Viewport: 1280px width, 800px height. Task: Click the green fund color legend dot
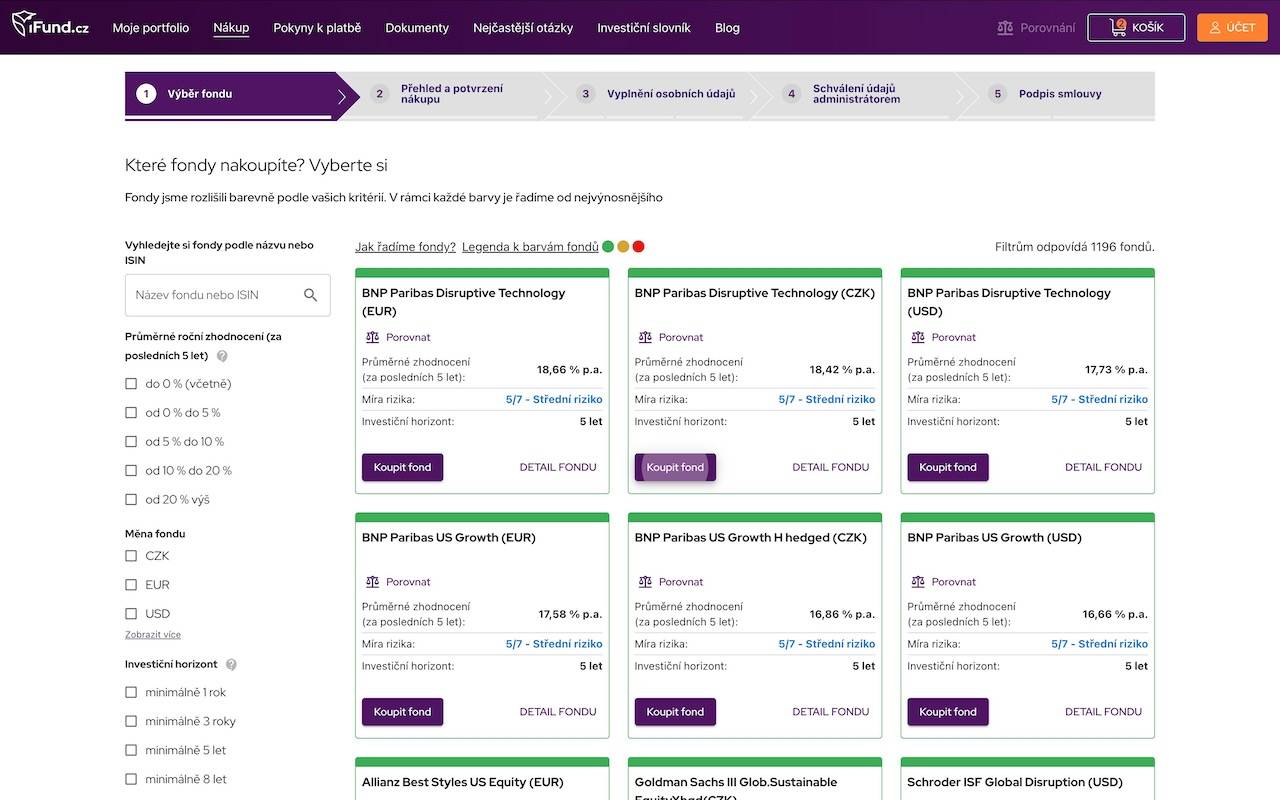click(x=608, y=247)
